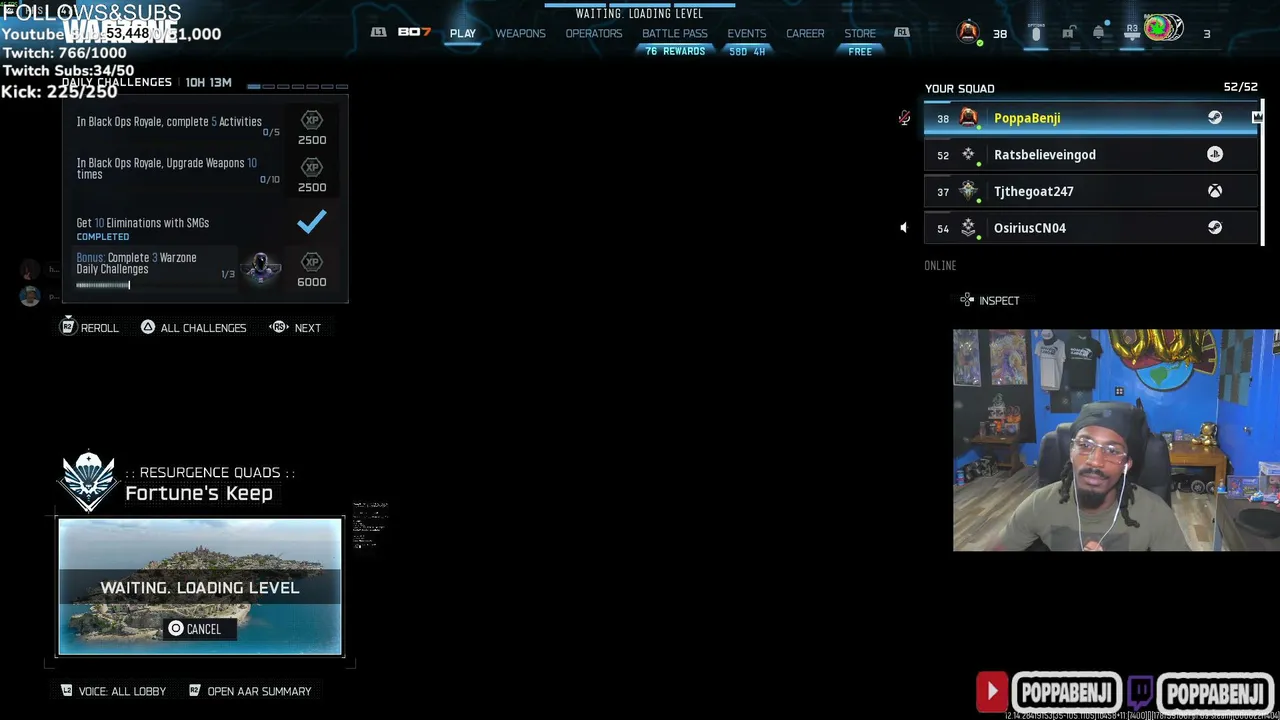The width and height of the screenshot is (1280, 720).
Task: Click the triangle icon beside All Challenges
Action: (x=148, y=327)
